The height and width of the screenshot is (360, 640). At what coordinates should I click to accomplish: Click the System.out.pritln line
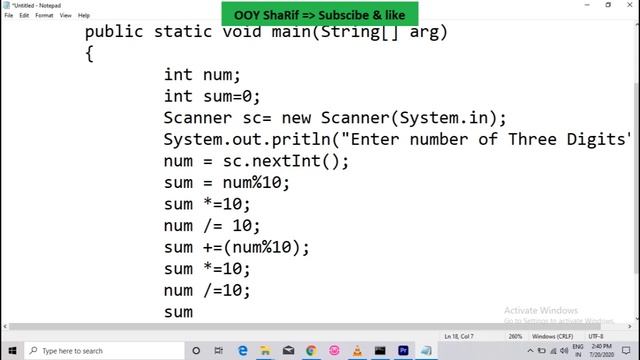point(398,140)
